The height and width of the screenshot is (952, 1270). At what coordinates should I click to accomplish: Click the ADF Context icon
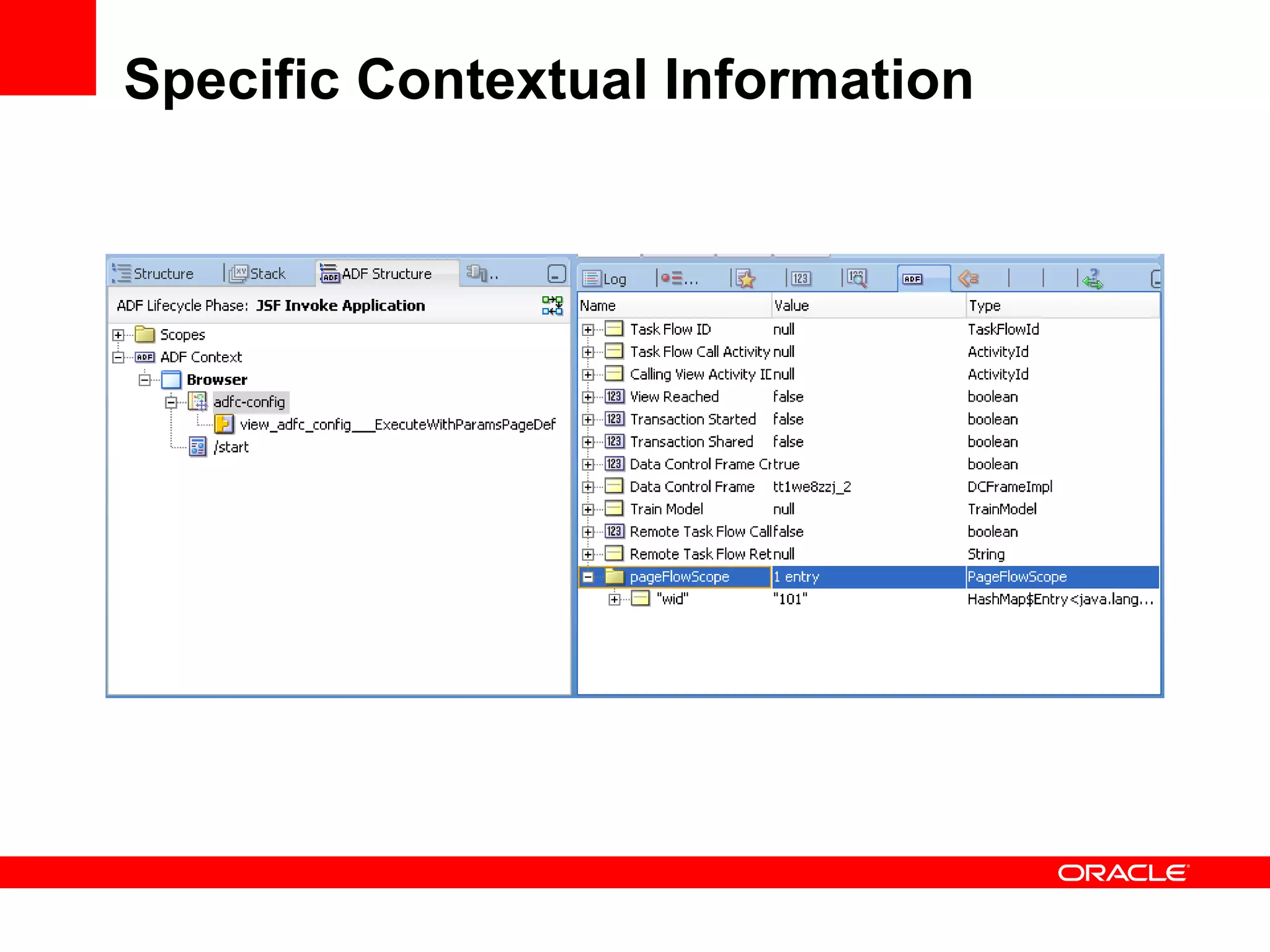144,358
